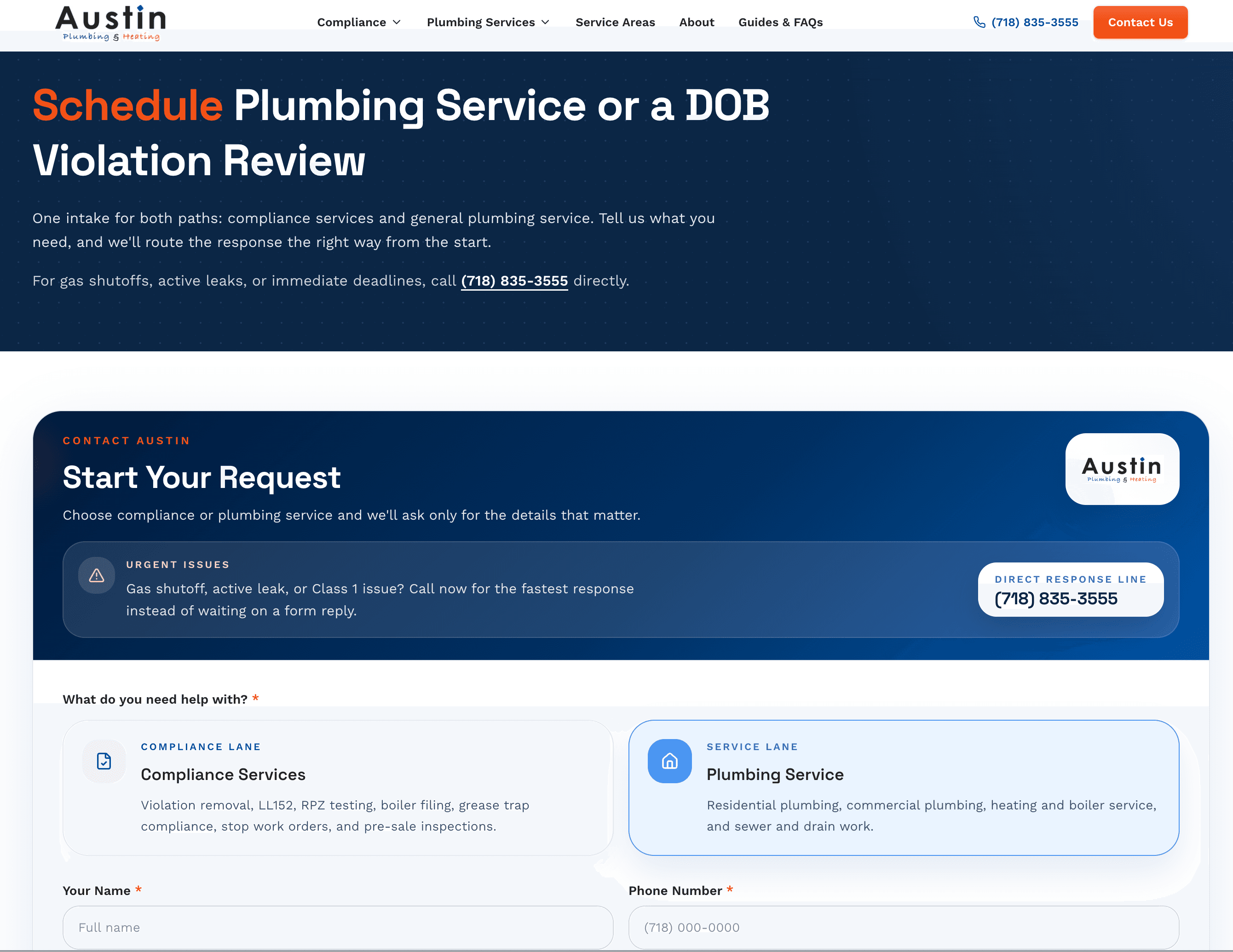Click the 'CONTACT AUSTIN' label

pyautogui.click(x=127, y=441)
